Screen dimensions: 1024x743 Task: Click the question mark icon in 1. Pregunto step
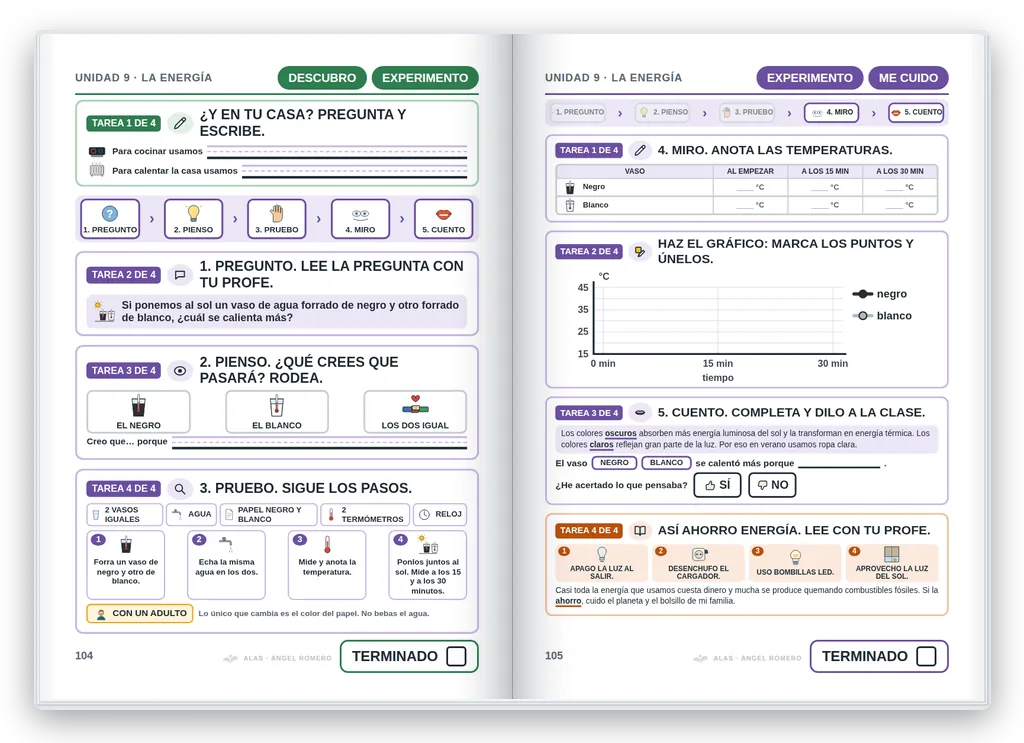coord(110,213)
